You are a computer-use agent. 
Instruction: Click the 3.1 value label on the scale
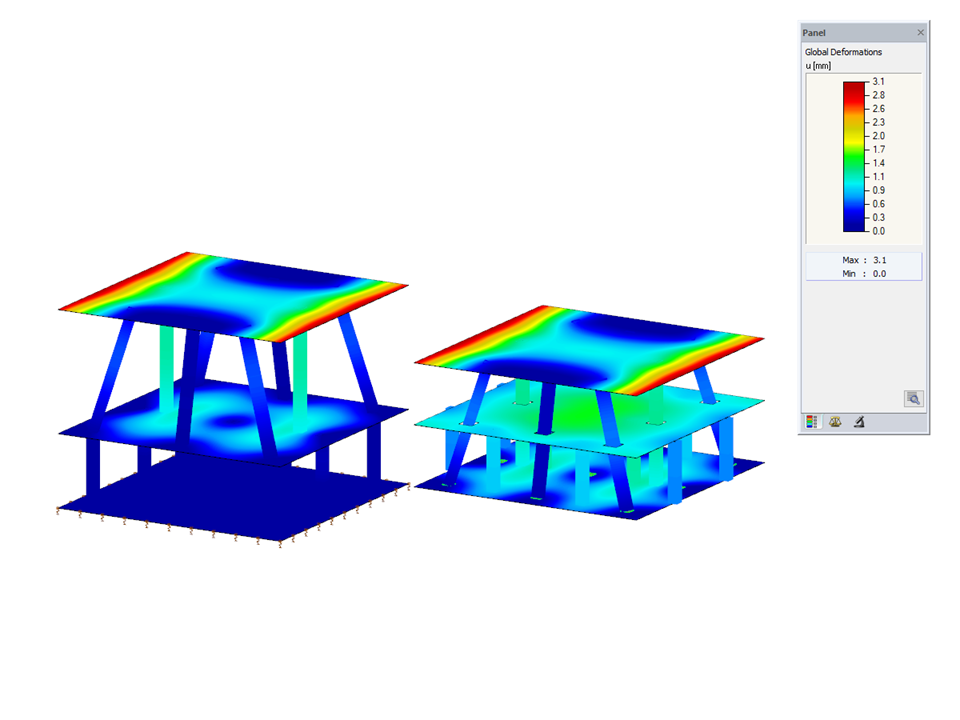click(878, 80)
